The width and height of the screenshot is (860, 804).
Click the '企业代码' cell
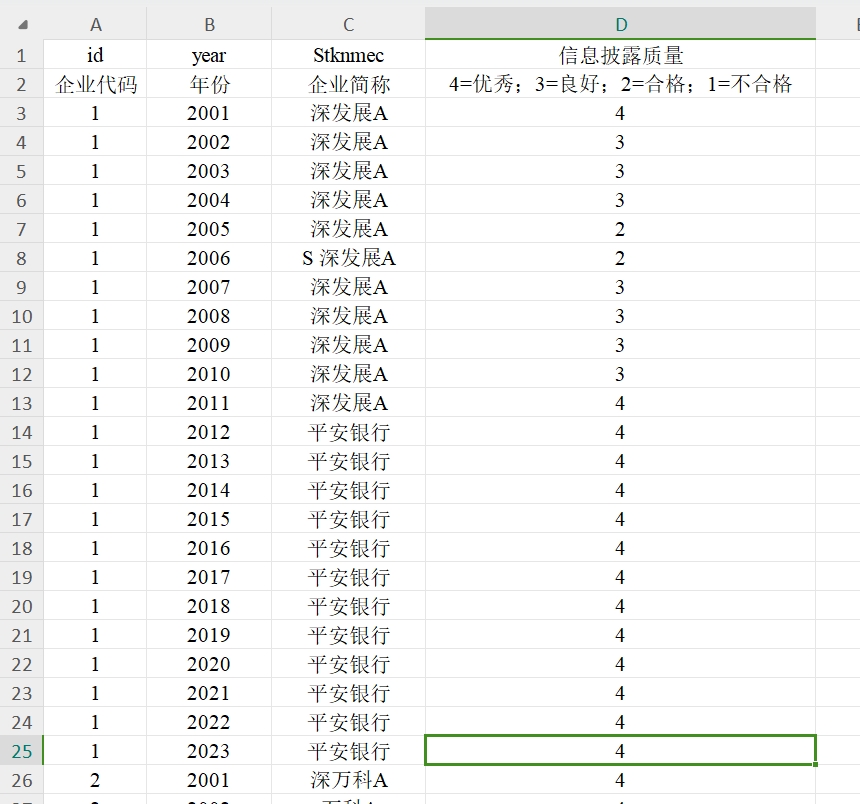(95, 84)
